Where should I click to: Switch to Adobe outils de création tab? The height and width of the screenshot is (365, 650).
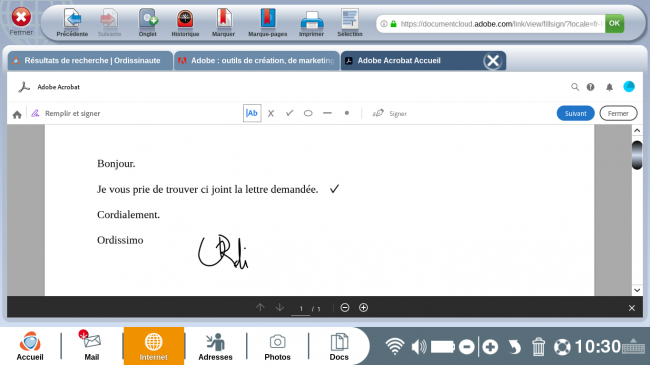coord(257,61)
